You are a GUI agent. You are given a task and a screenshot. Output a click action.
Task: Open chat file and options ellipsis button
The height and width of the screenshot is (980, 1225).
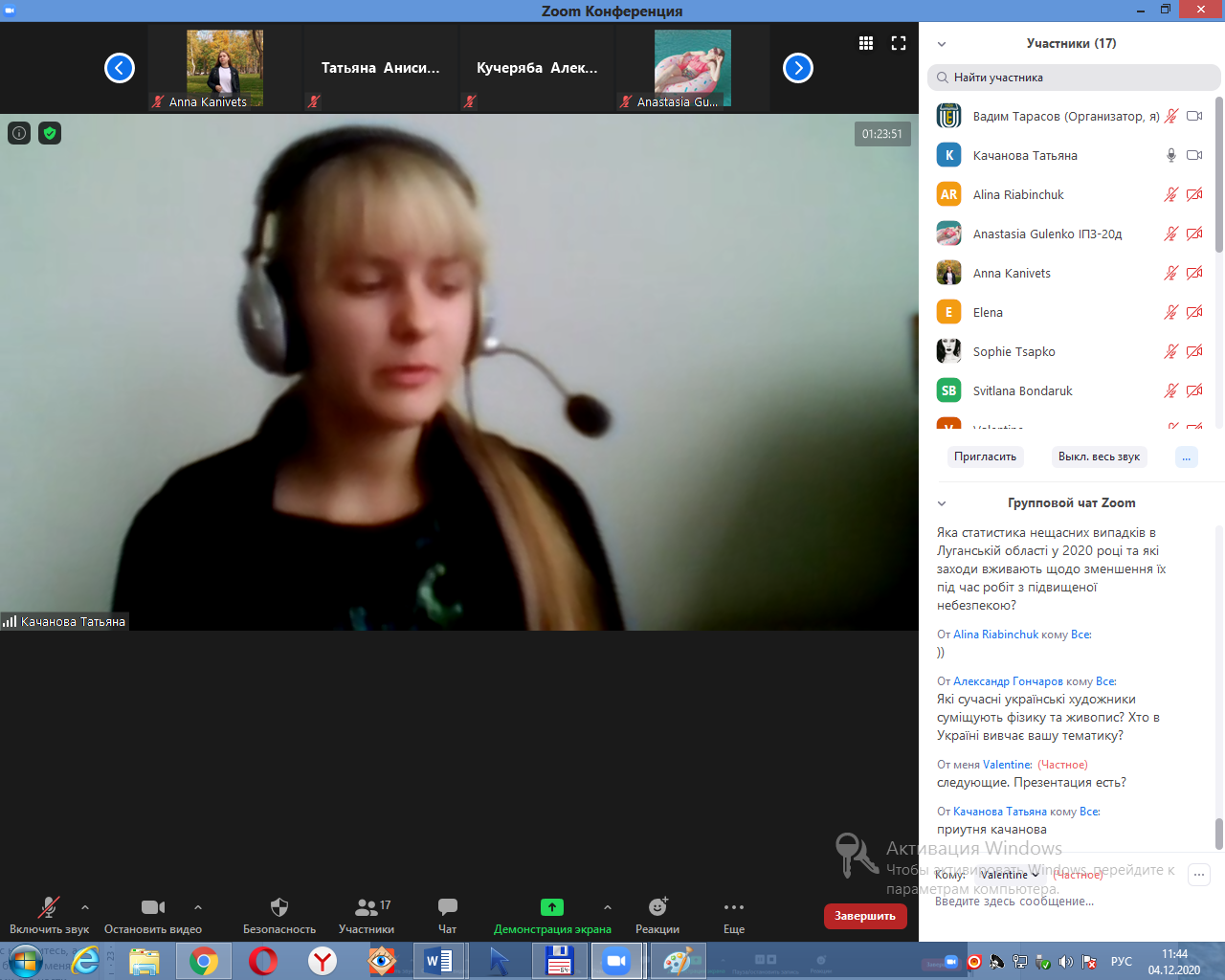tap(1199, 874)
